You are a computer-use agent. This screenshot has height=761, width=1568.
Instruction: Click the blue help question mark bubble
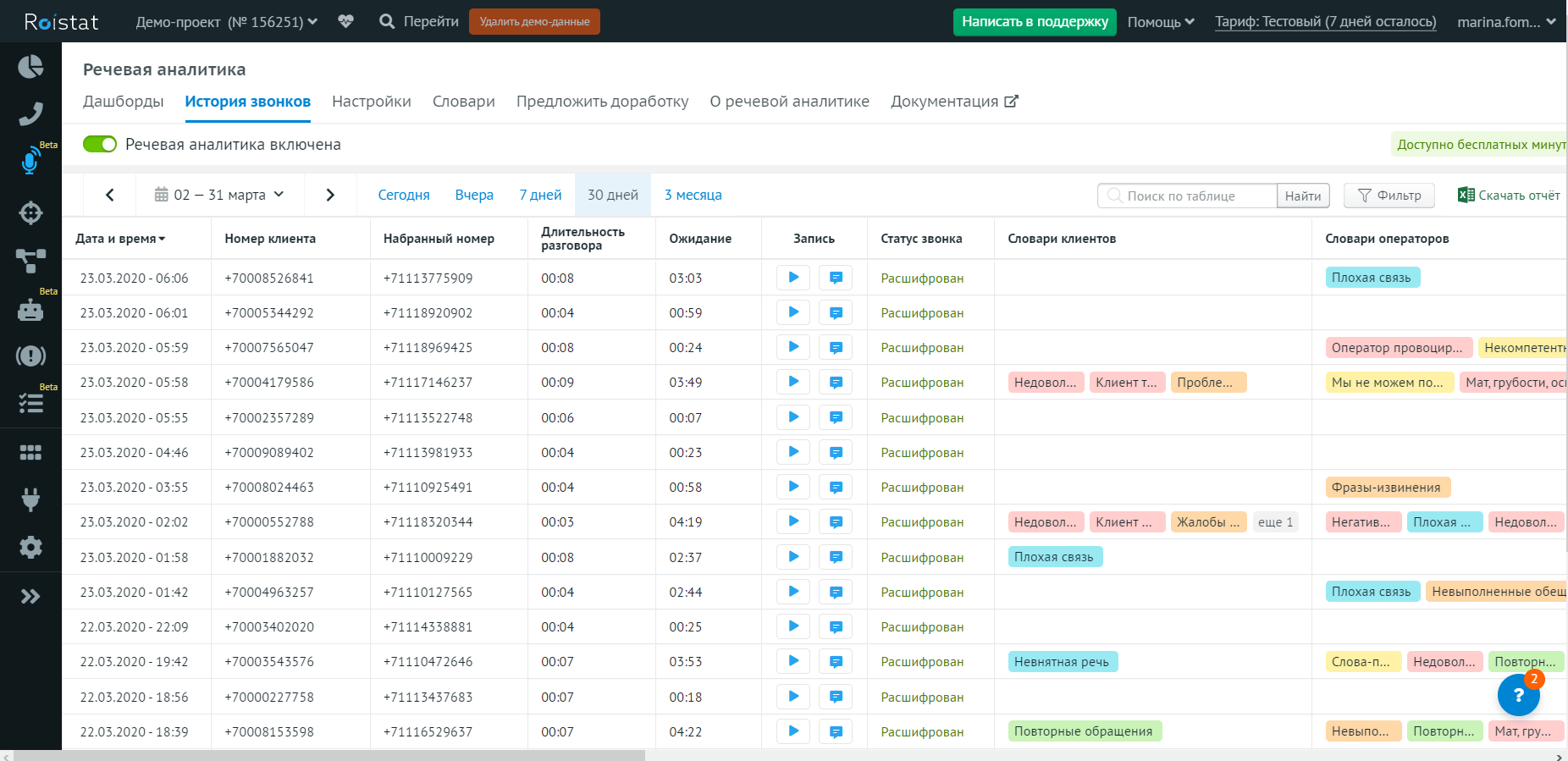click(1518, 695)
